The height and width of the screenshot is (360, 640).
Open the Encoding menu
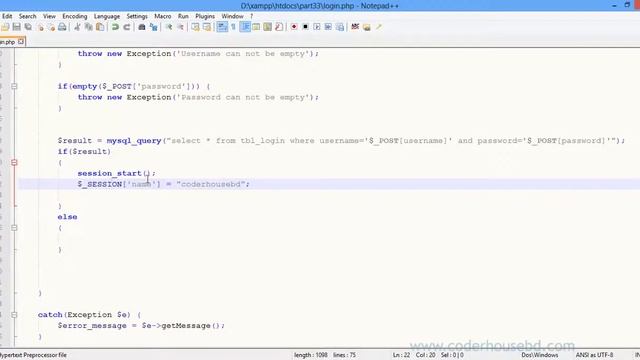coord(75,16)
